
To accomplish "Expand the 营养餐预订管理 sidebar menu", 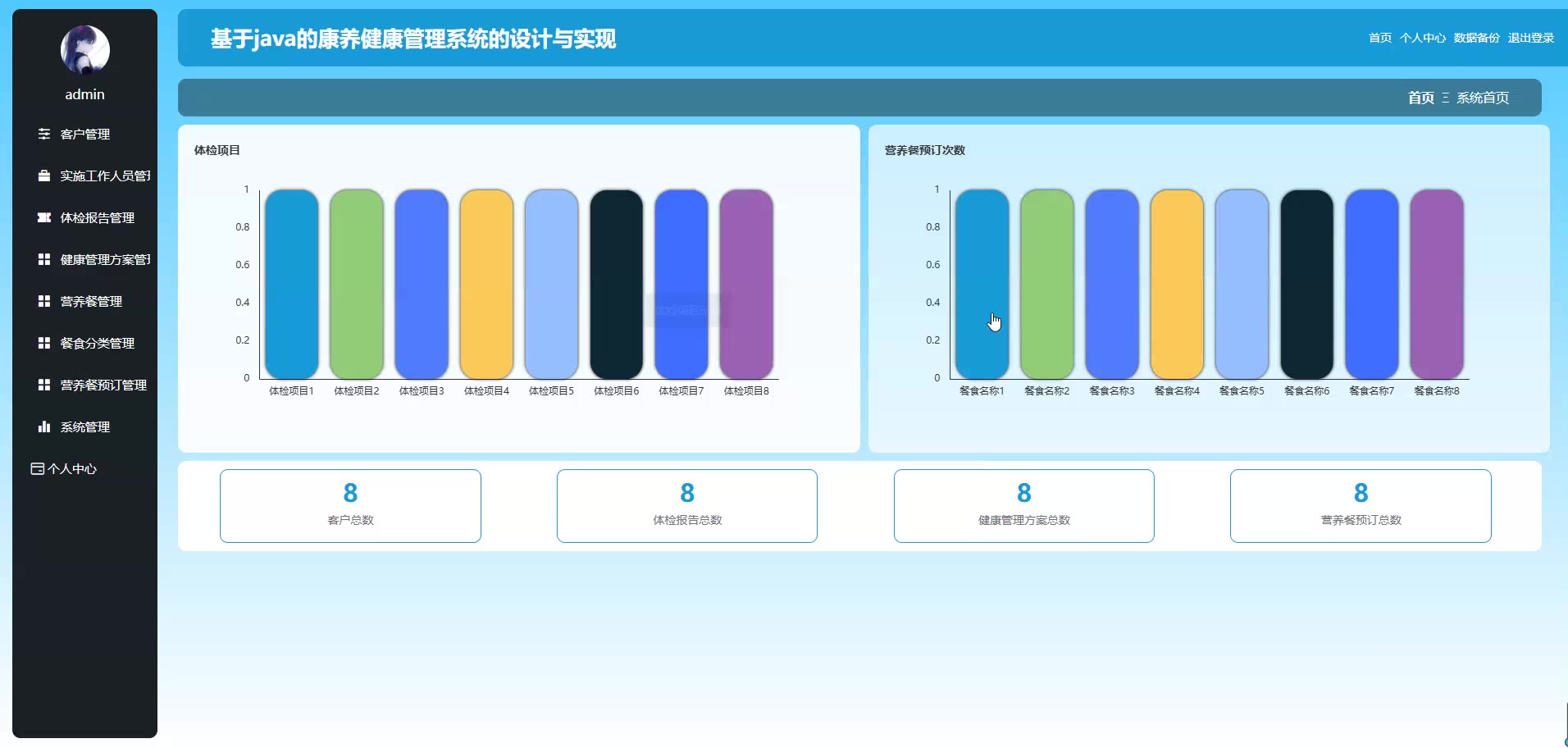I will (103, 385).
